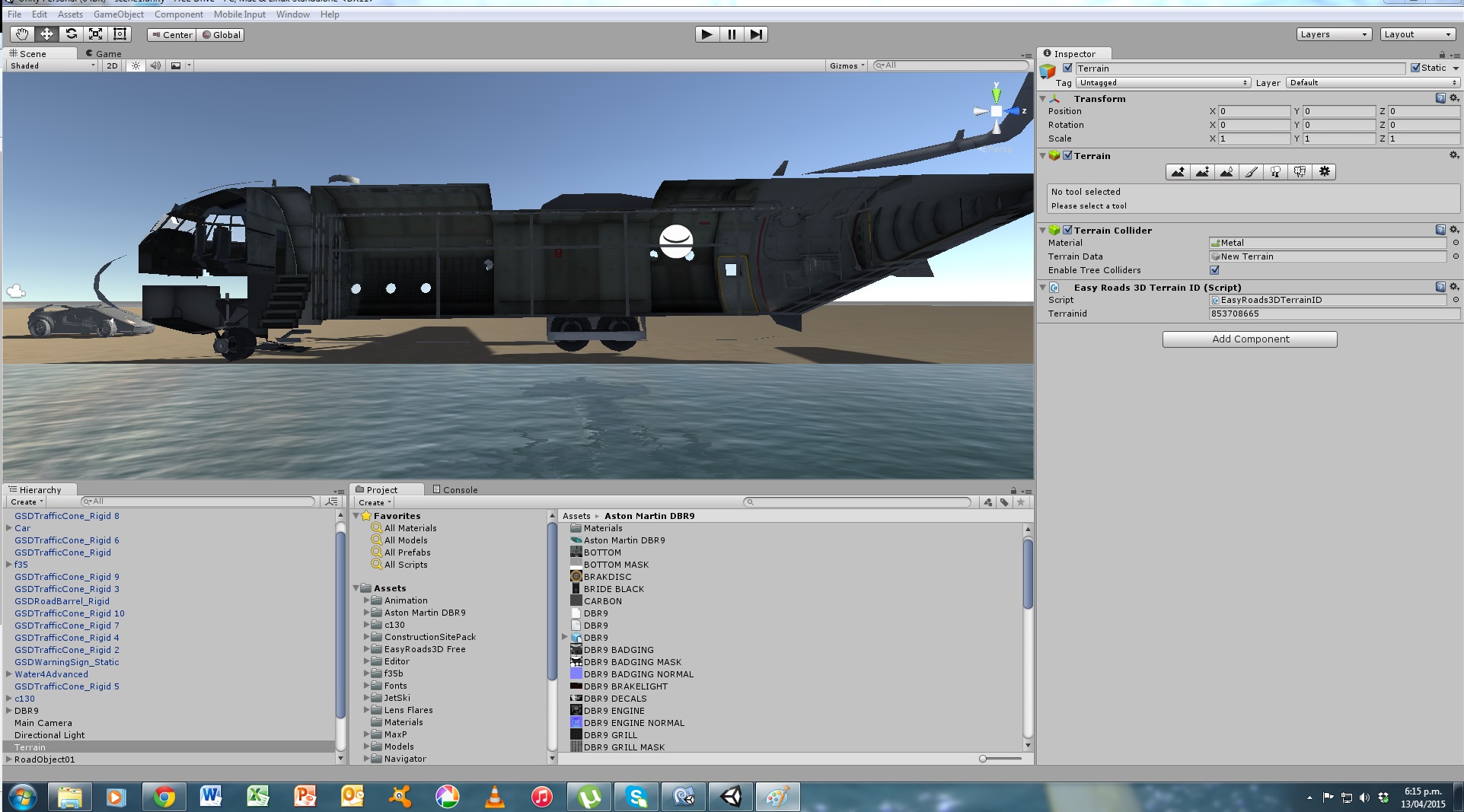The image size is (1464, 812).
Task: Select Paint Height terrain tool
Action: click(1202, 172)
